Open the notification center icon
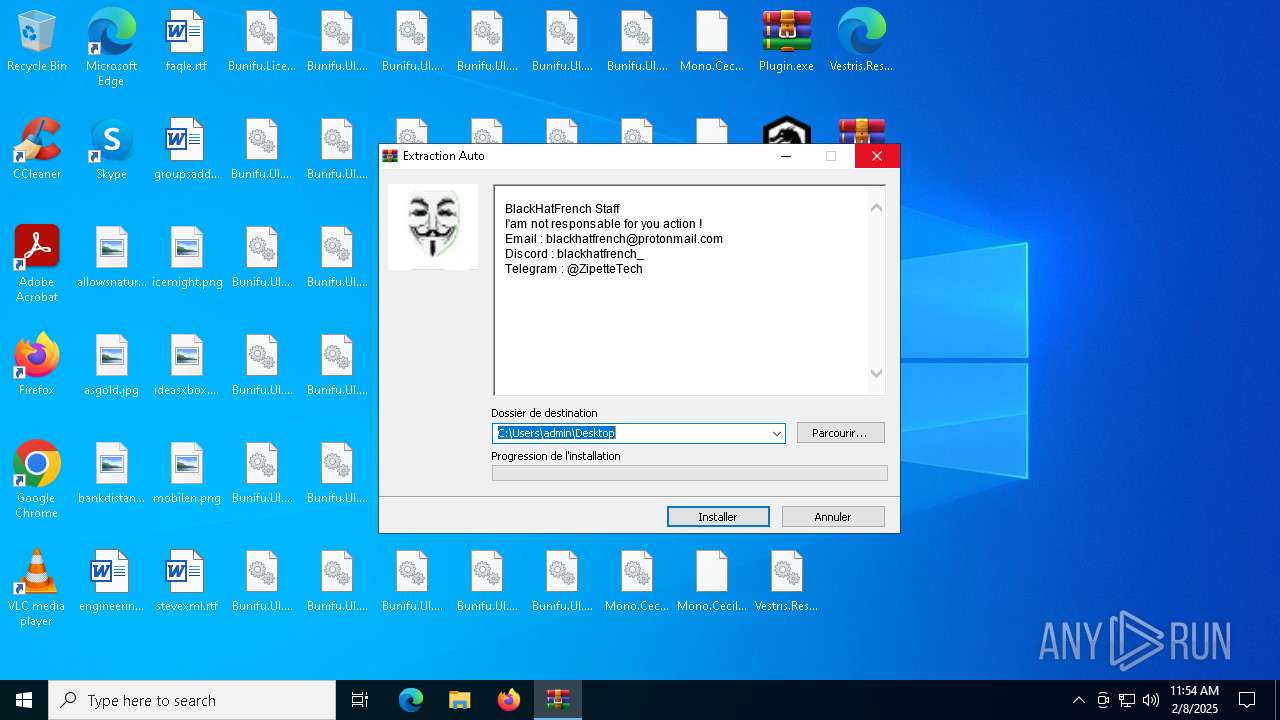 click(x=1247, y=700)
